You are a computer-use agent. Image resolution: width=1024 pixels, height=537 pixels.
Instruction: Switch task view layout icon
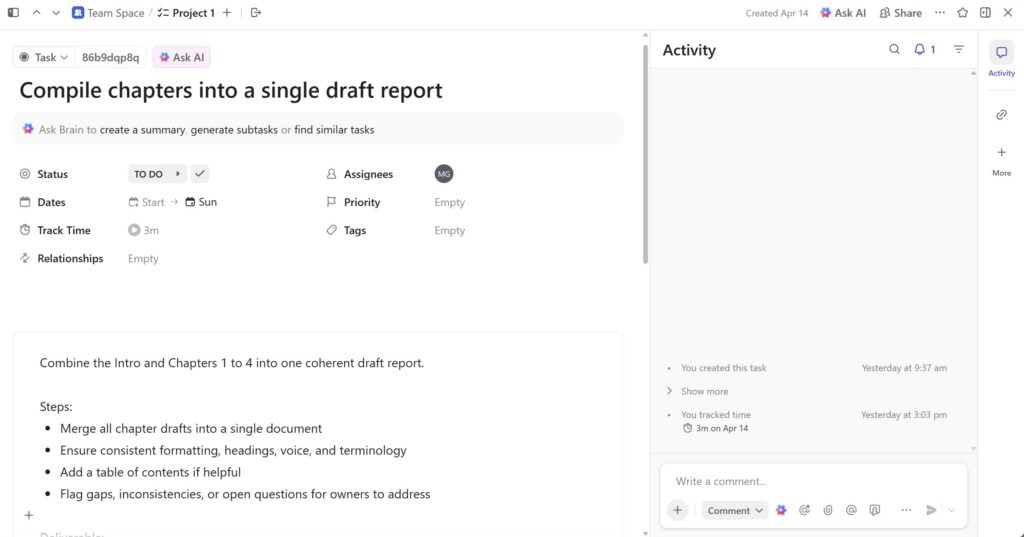click(985, 12)
